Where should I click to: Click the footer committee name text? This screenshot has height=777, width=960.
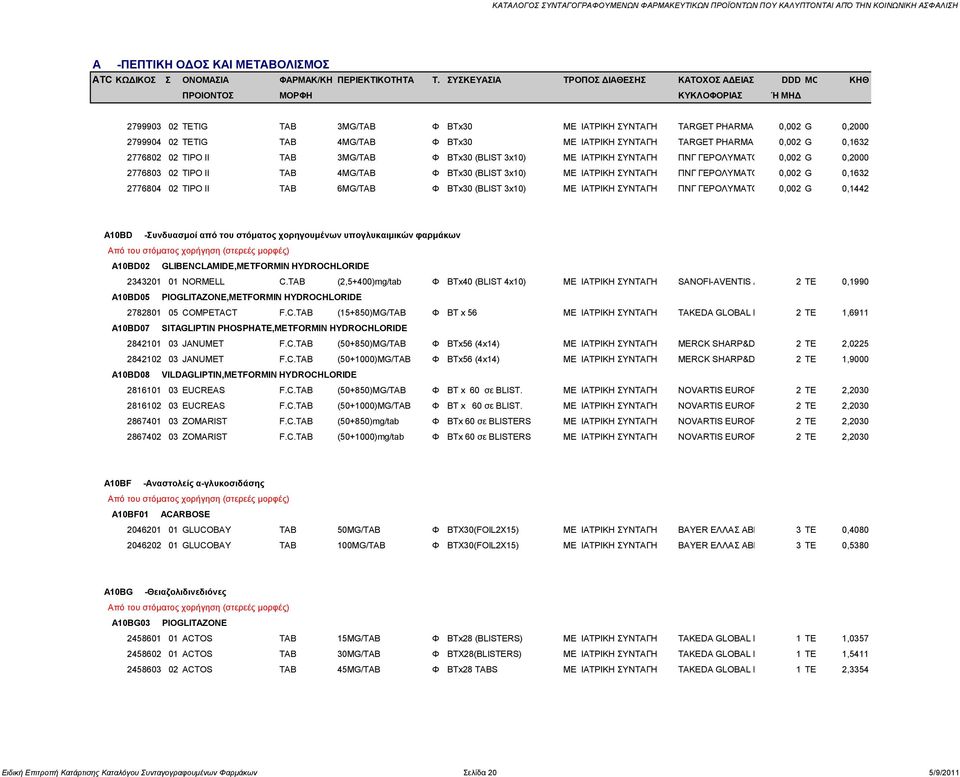tap(129, 772)
